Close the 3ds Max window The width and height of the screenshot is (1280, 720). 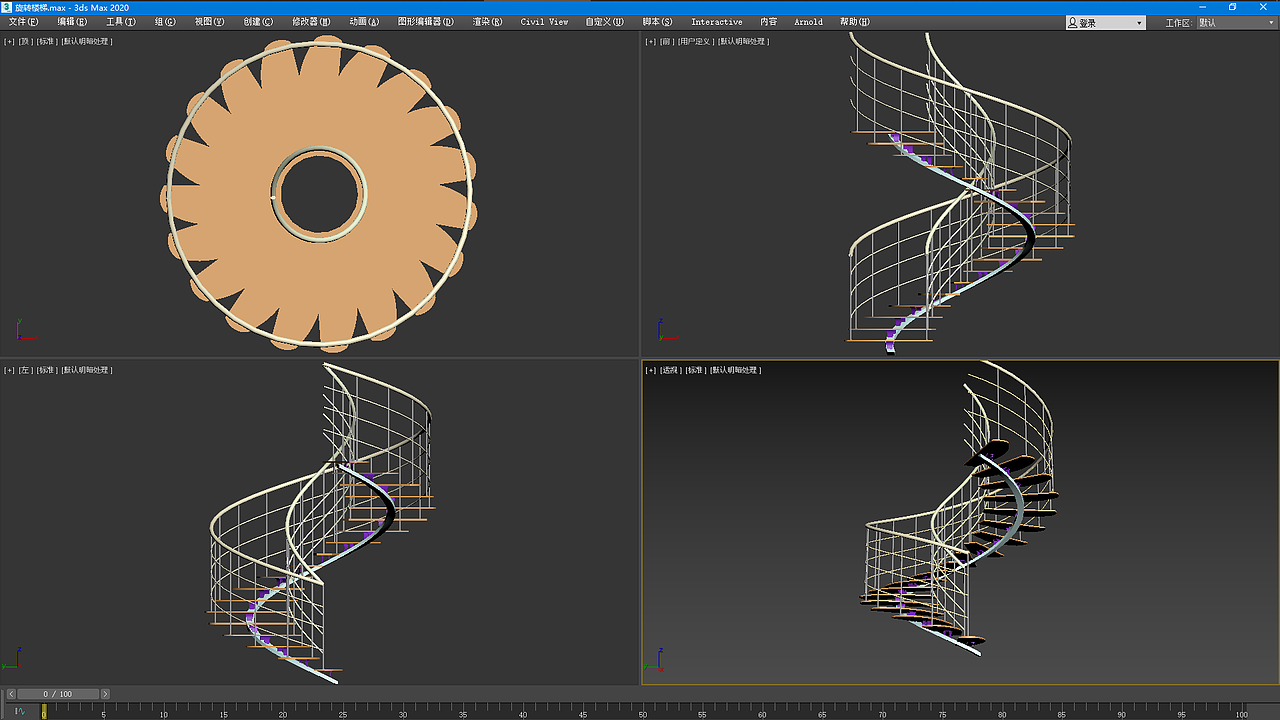1261,7
